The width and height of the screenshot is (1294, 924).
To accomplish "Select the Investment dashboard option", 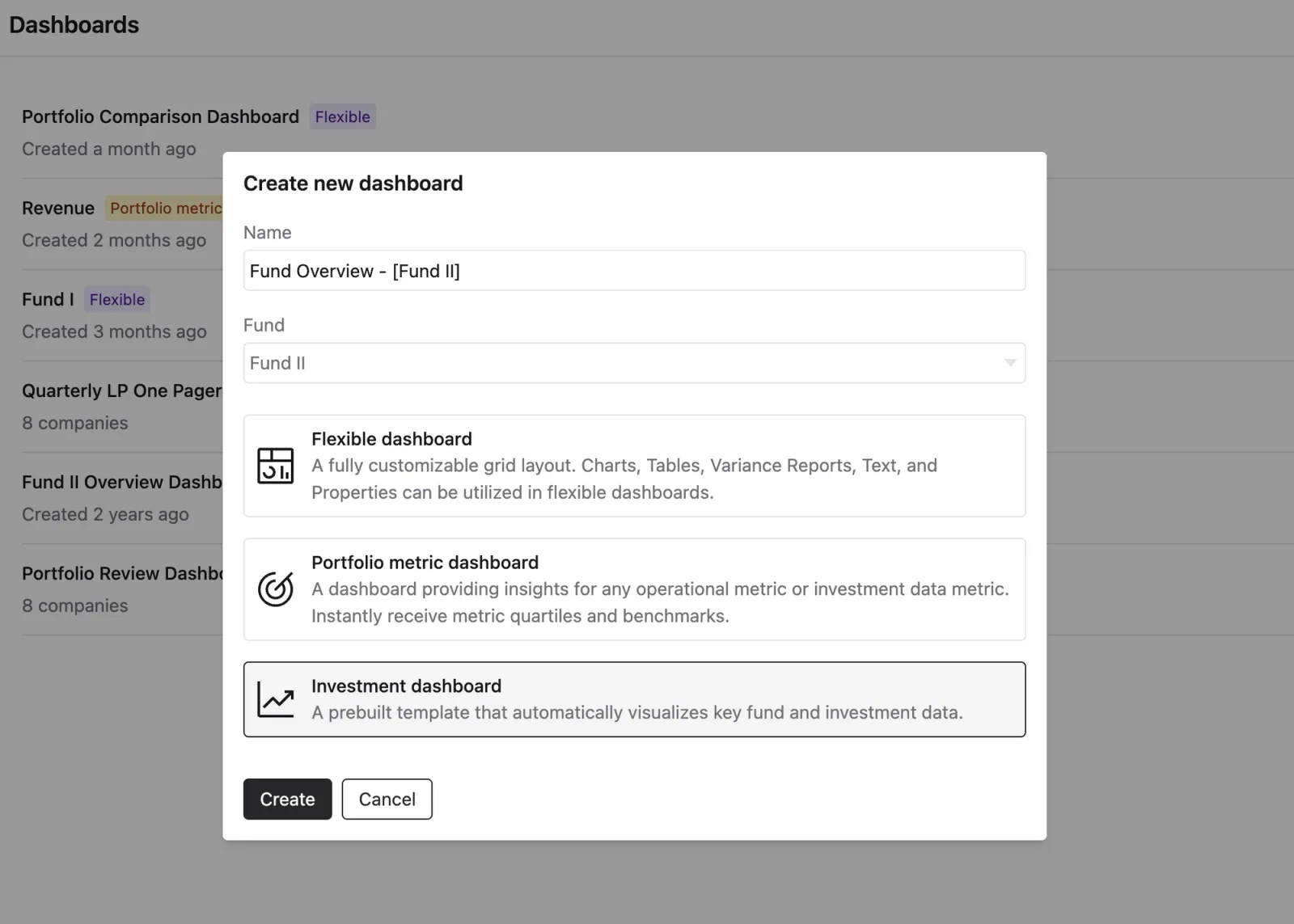I will [634, 699].
